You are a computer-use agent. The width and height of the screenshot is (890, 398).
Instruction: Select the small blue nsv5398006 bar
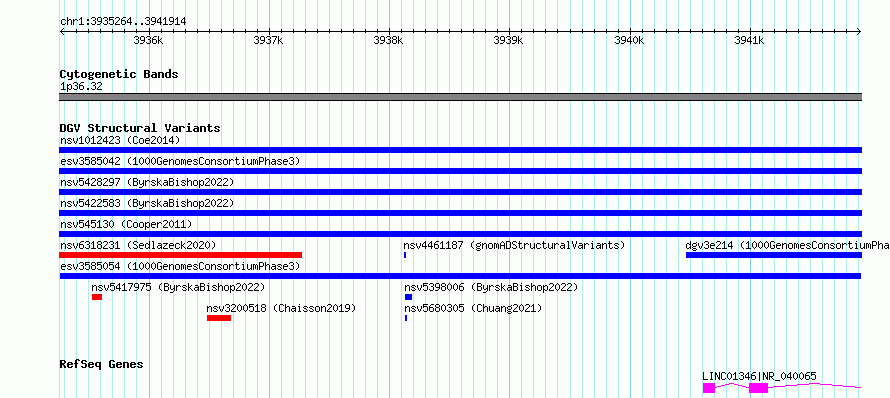point(408,297)
